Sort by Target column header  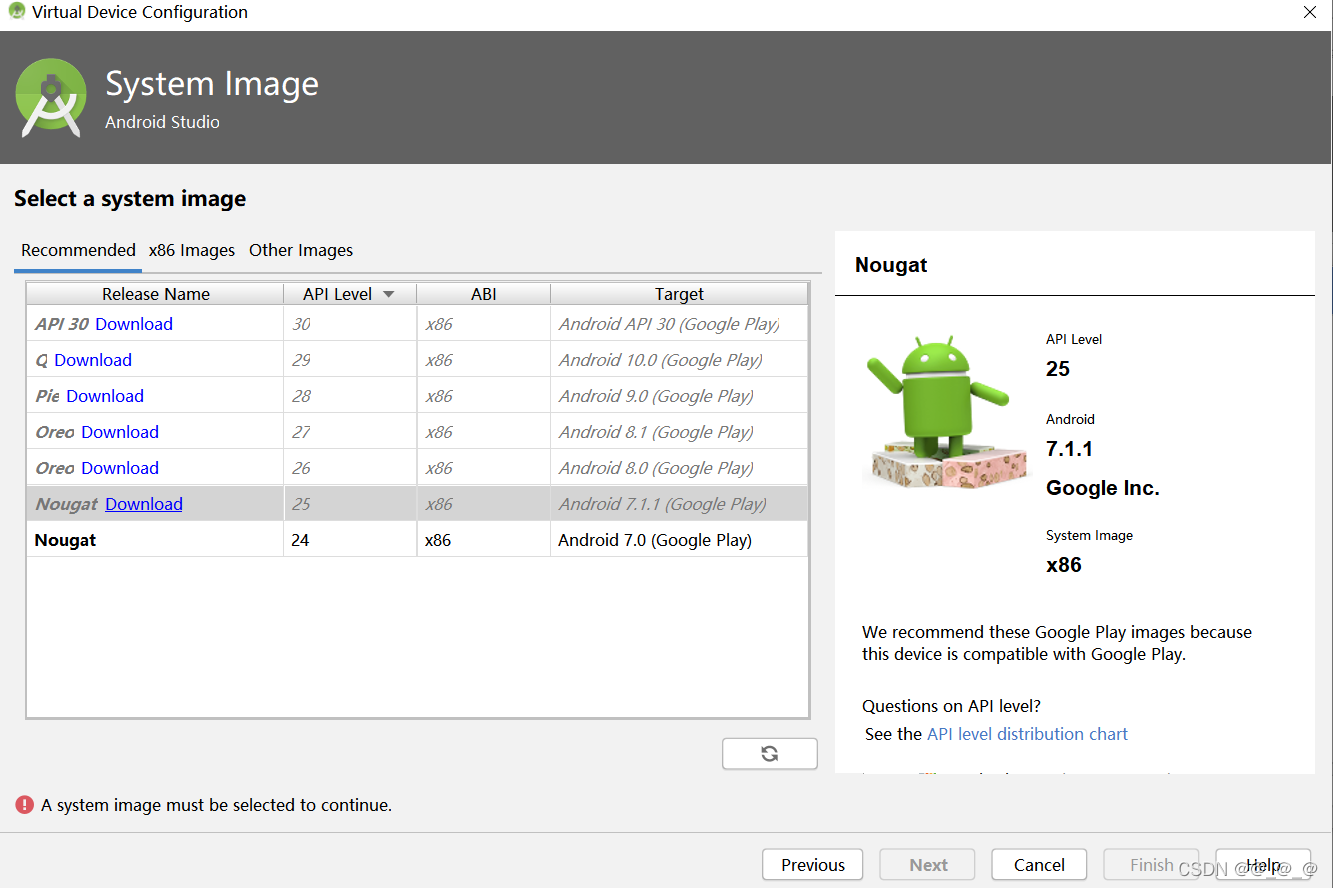(x=679, y=294)
